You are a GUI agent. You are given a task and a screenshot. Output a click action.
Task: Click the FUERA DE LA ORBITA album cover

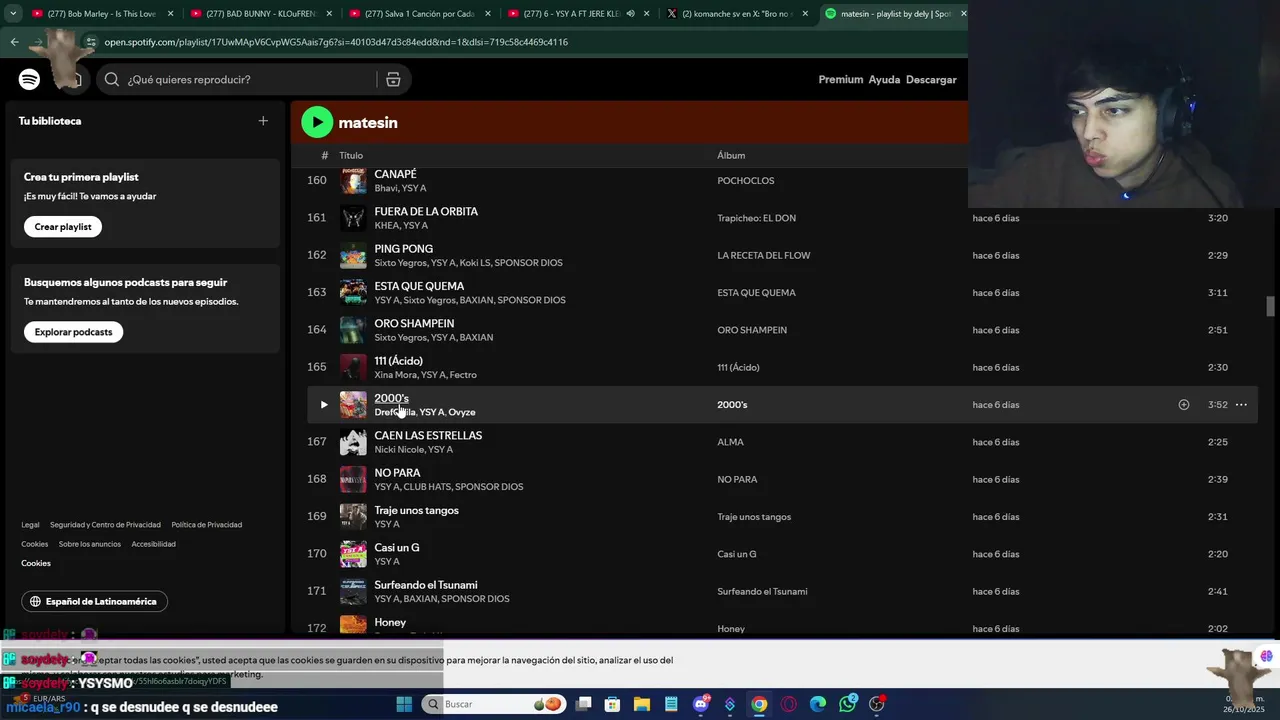coord(353,218)
